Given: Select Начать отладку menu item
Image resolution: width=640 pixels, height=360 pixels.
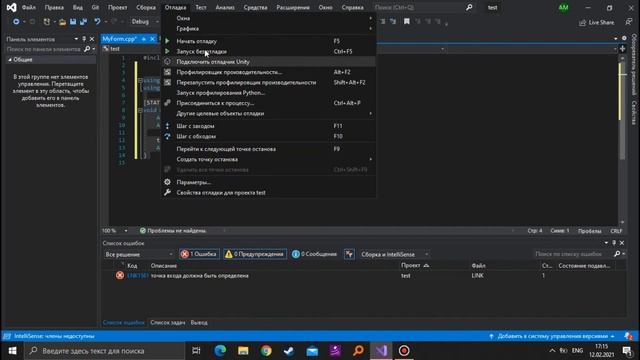Looking at the screenshot, I should click(269, 41).
